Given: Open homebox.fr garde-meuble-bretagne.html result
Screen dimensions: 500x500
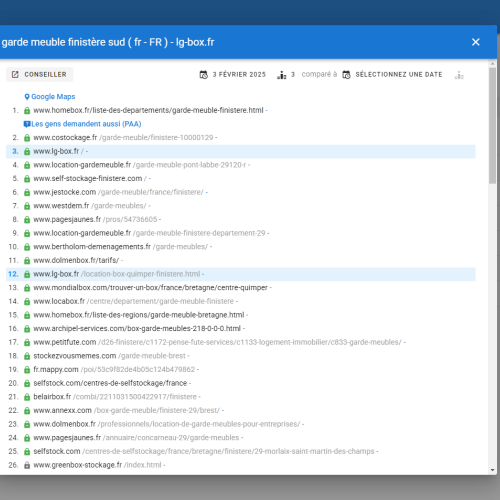Looking at the screenshot, I should pyautogui.click(x=139, y=315).
